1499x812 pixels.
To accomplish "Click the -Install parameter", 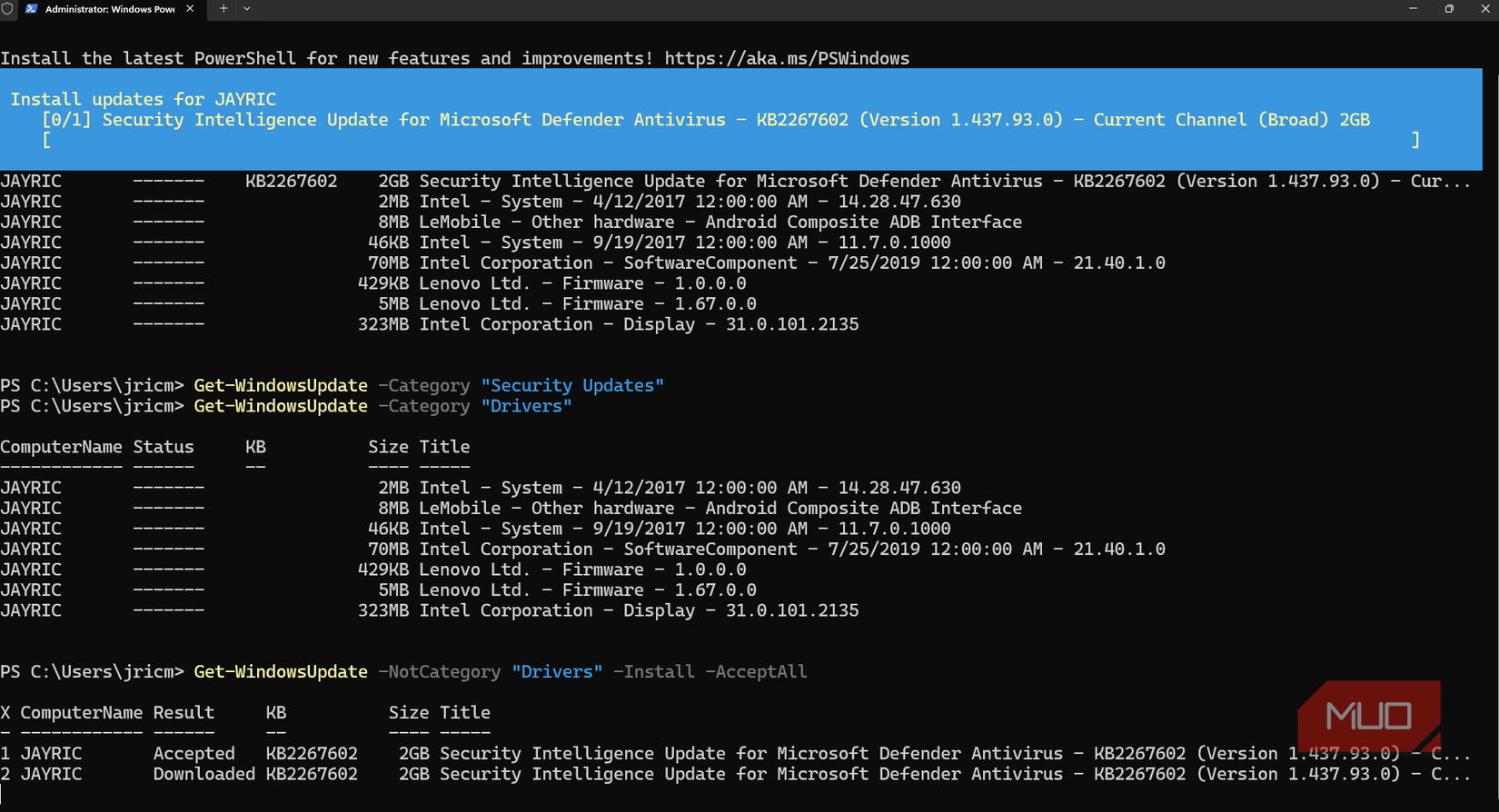I will 654,672.
